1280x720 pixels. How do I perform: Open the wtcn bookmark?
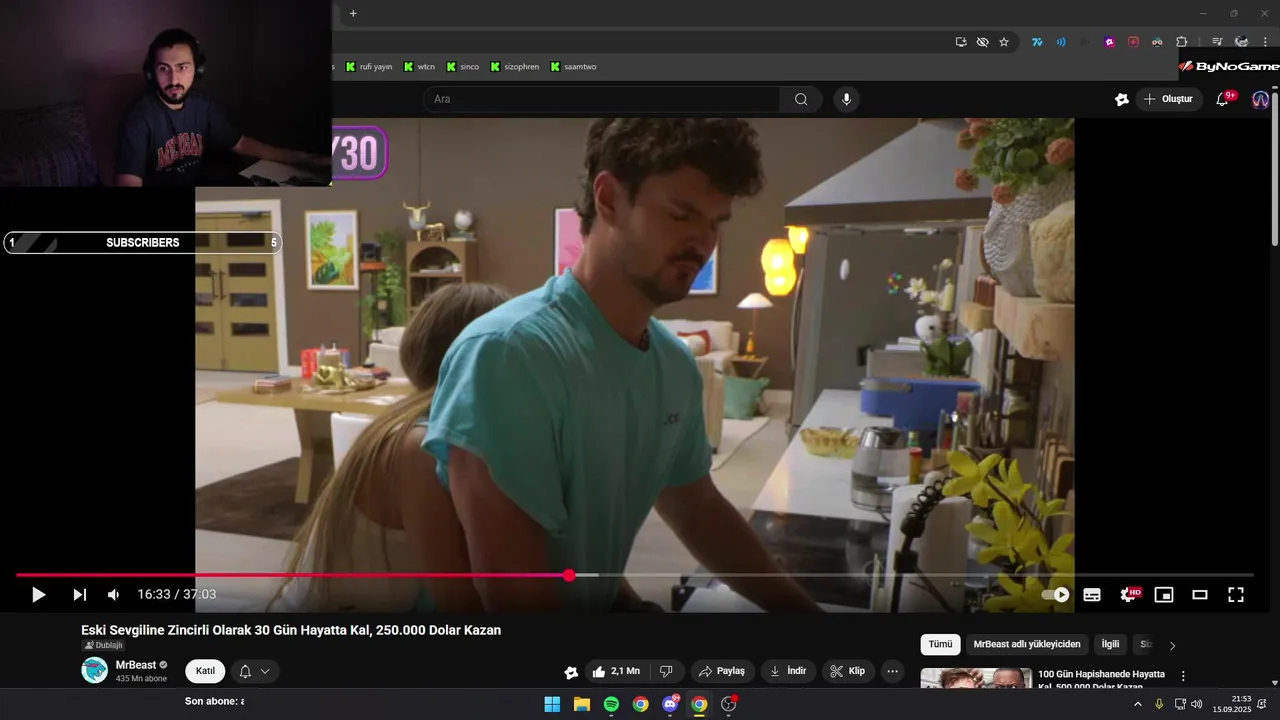tap(420, 67)
